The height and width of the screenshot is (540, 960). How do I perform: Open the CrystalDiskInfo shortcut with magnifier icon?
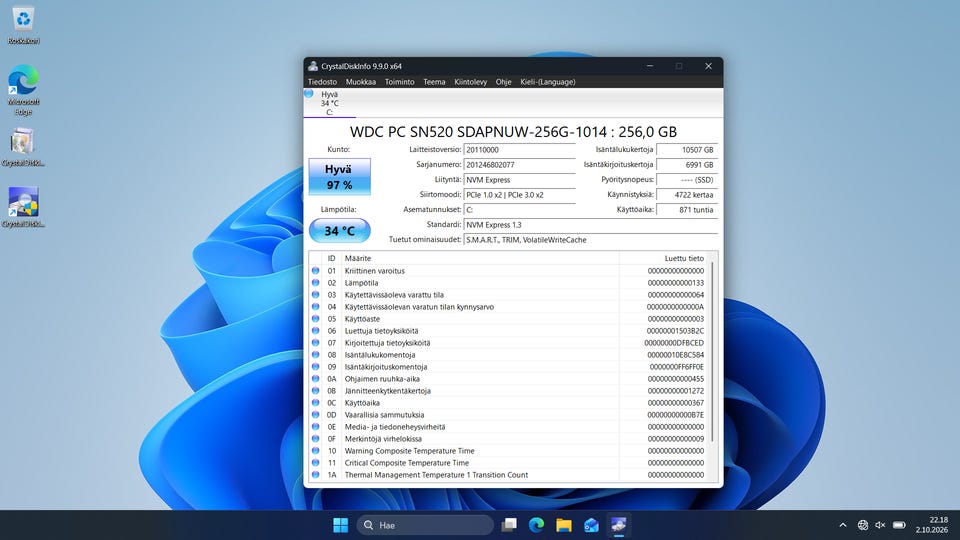coord(23,207)
